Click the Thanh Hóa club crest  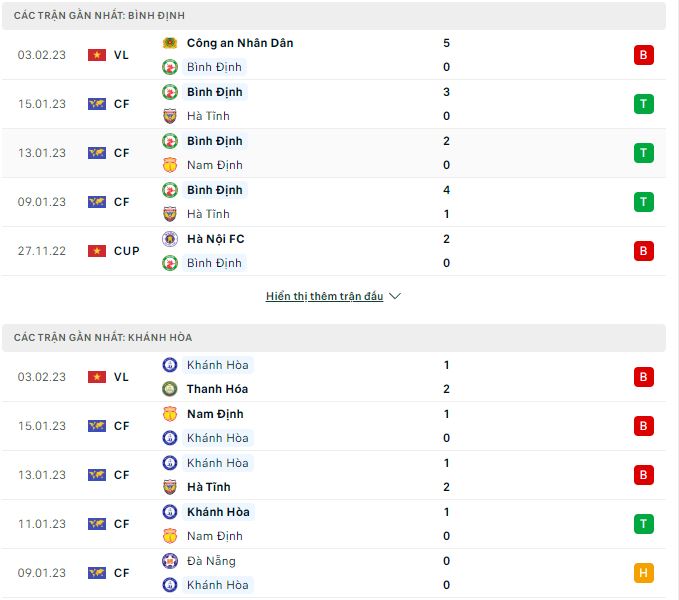click(x=170, y=389)
